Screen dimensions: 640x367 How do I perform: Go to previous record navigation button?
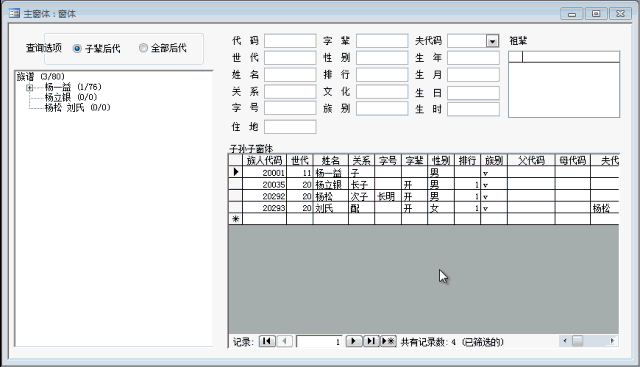(284, 341)
